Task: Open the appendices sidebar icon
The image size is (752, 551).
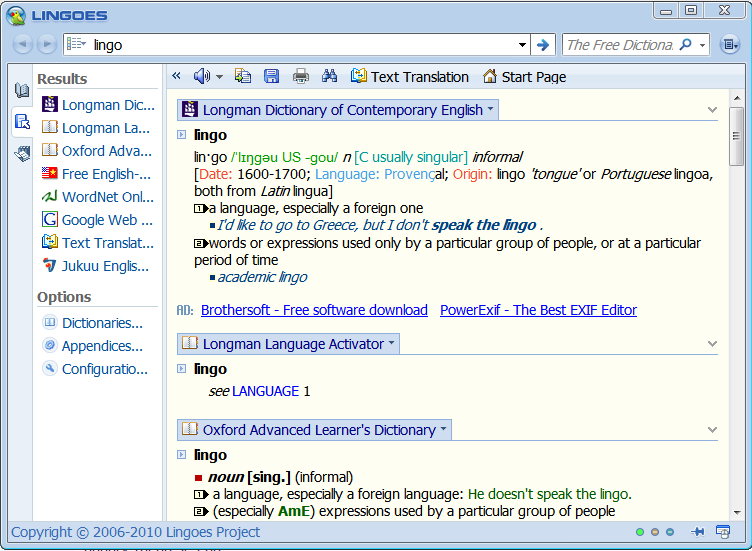Action: (x=22, y=153)
